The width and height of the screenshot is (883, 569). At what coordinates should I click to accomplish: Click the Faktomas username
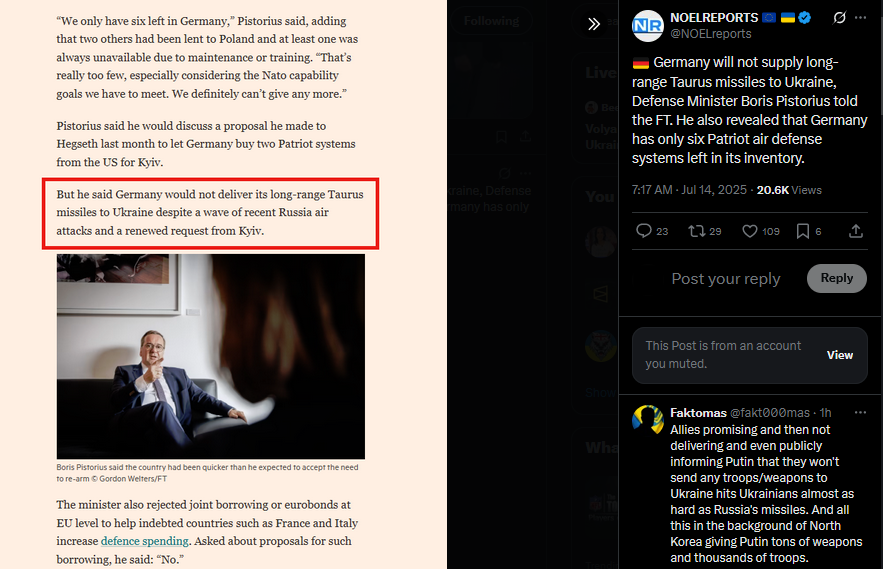tap(698, 413)
